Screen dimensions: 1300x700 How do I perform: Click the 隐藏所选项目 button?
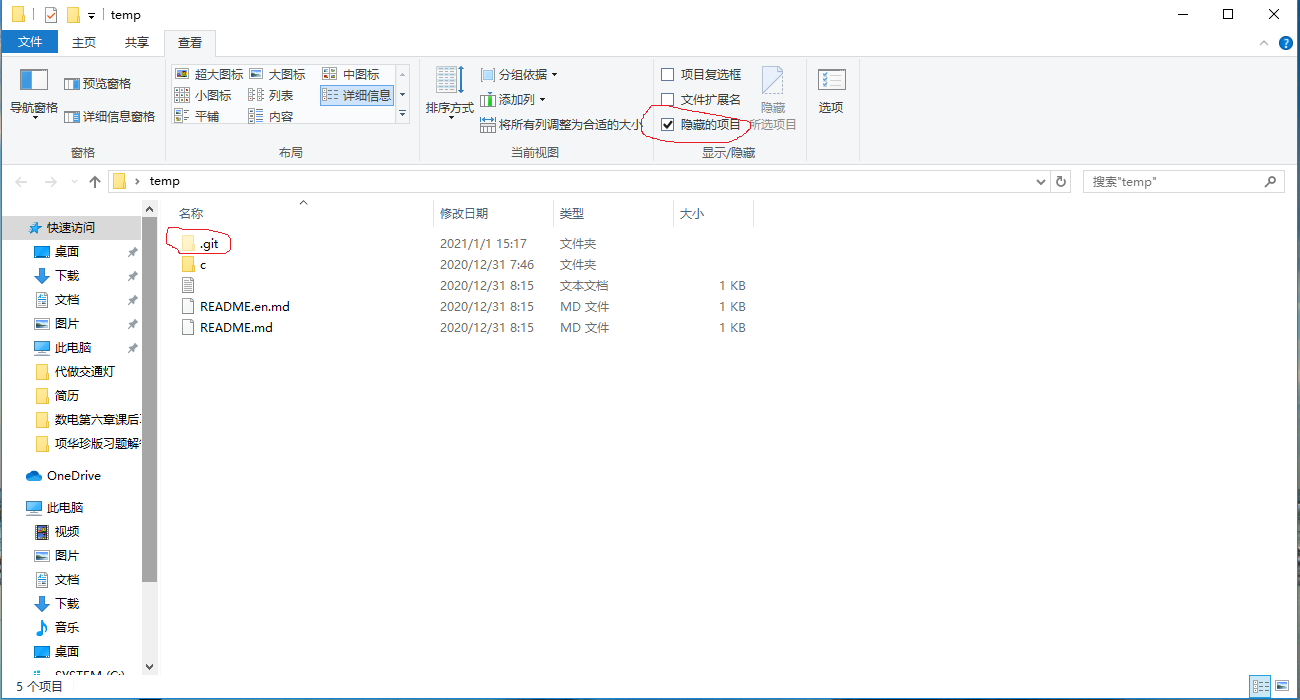point(773,99)
